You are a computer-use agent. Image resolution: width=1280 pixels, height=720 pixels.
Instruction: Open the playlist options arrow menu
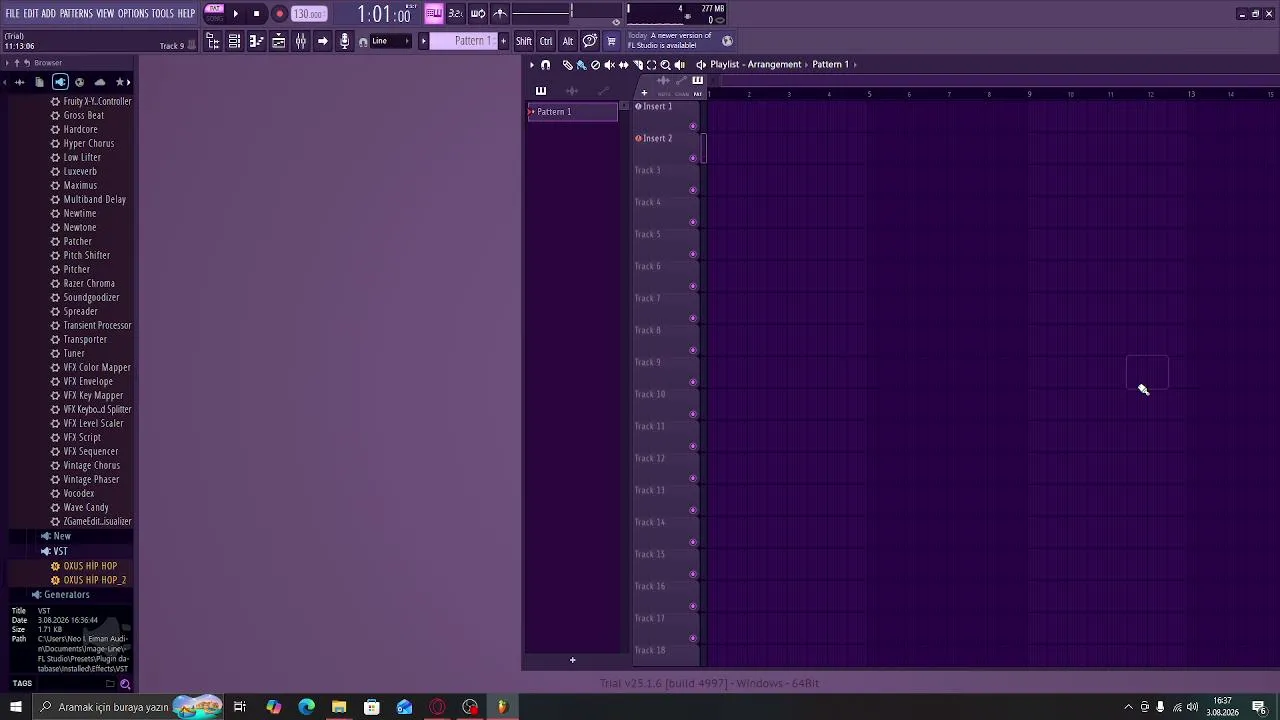pos(532,65)
